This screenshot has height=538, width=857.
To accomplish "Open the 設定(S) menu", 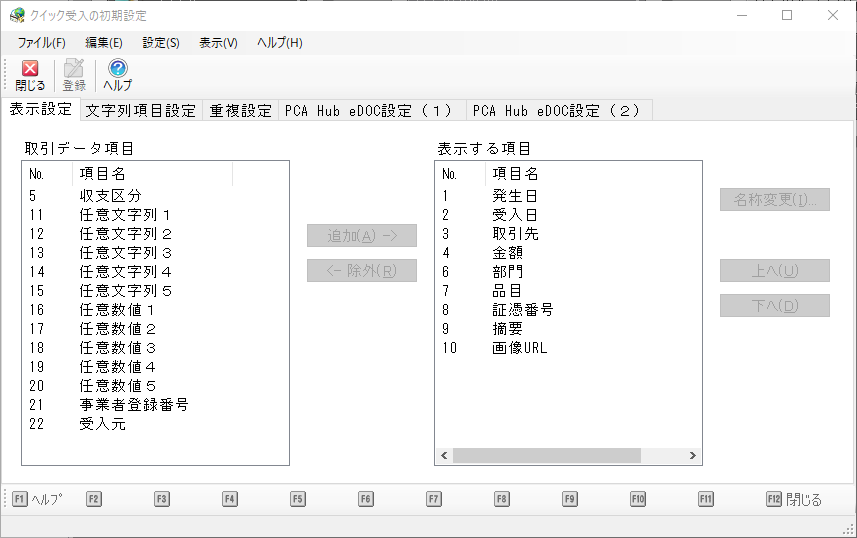I will (161, 43).
